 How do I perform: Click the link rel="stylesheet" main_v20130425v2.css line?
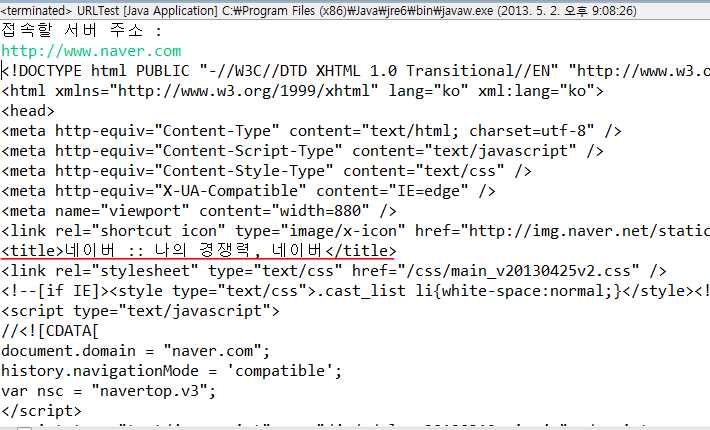point(334,271)
